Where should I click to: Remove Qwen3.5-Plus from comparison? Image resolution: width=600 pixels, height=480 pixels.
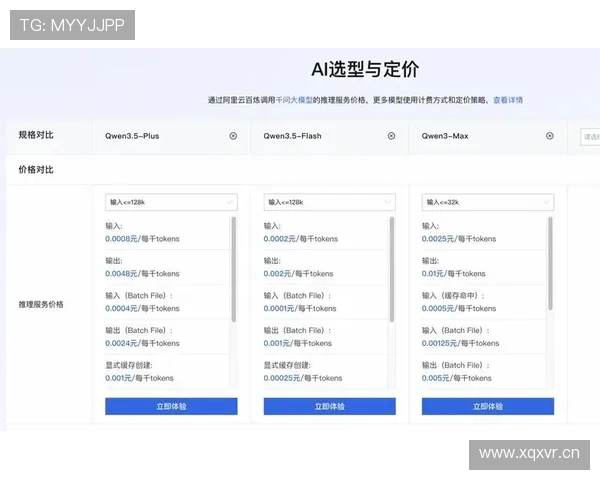233,136
